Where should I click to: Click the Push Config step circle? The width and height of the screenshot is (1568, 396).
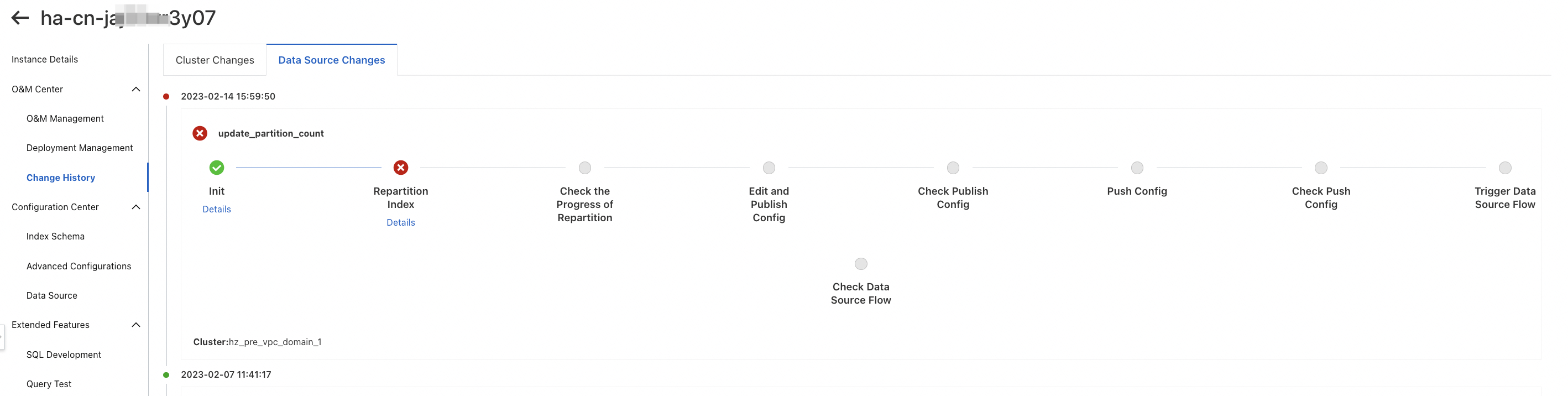[1136, 168]
